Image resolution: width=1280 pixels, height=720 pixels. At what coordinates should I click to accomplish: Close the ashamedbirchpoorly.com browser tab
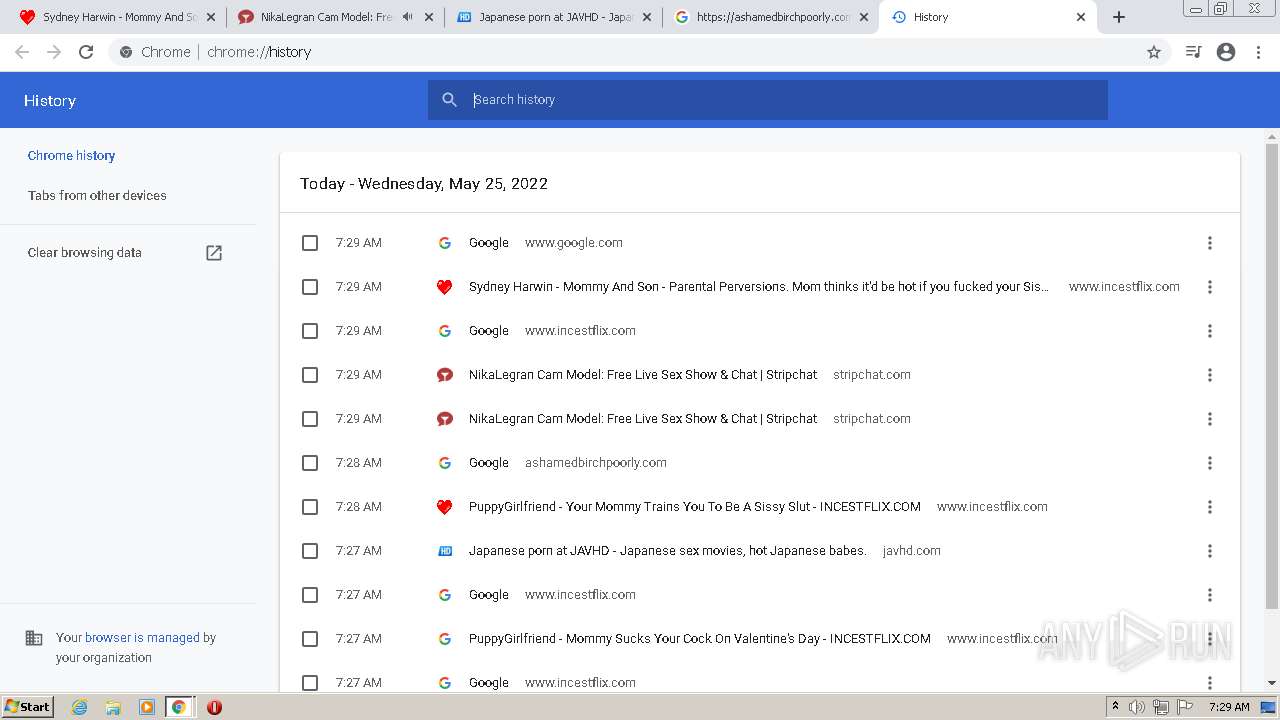864,17
